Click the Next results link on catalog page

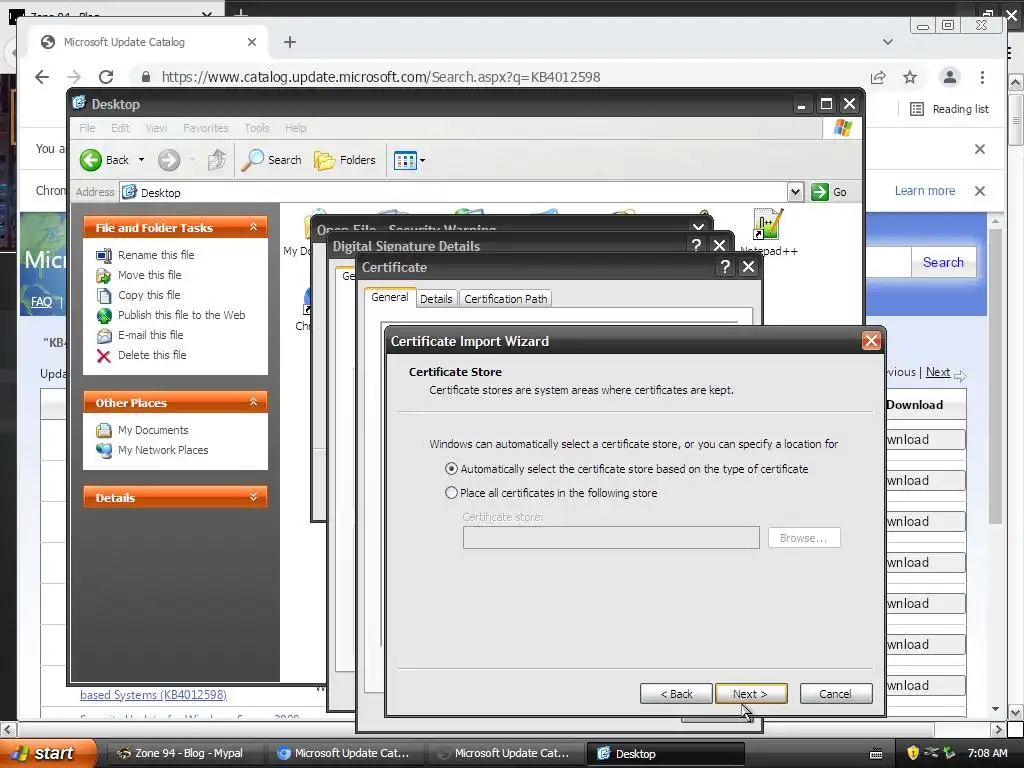(x=938, y=372)
